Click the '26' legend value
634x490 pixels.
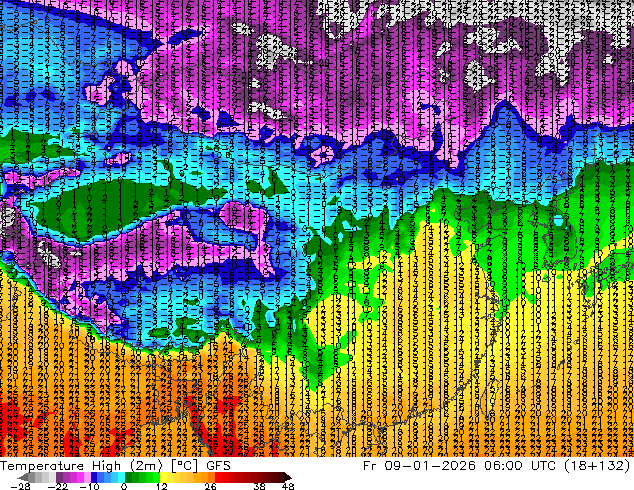point(210,486)
